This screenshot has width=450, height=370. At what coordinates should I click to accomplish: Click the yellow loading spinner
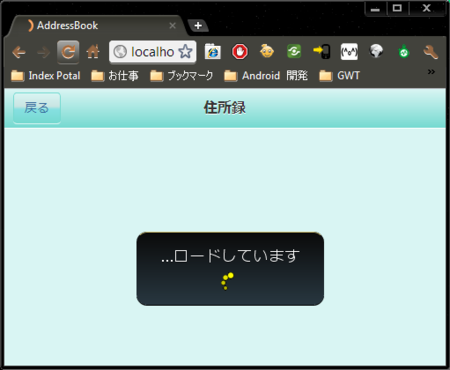click(x=227, y=281)
